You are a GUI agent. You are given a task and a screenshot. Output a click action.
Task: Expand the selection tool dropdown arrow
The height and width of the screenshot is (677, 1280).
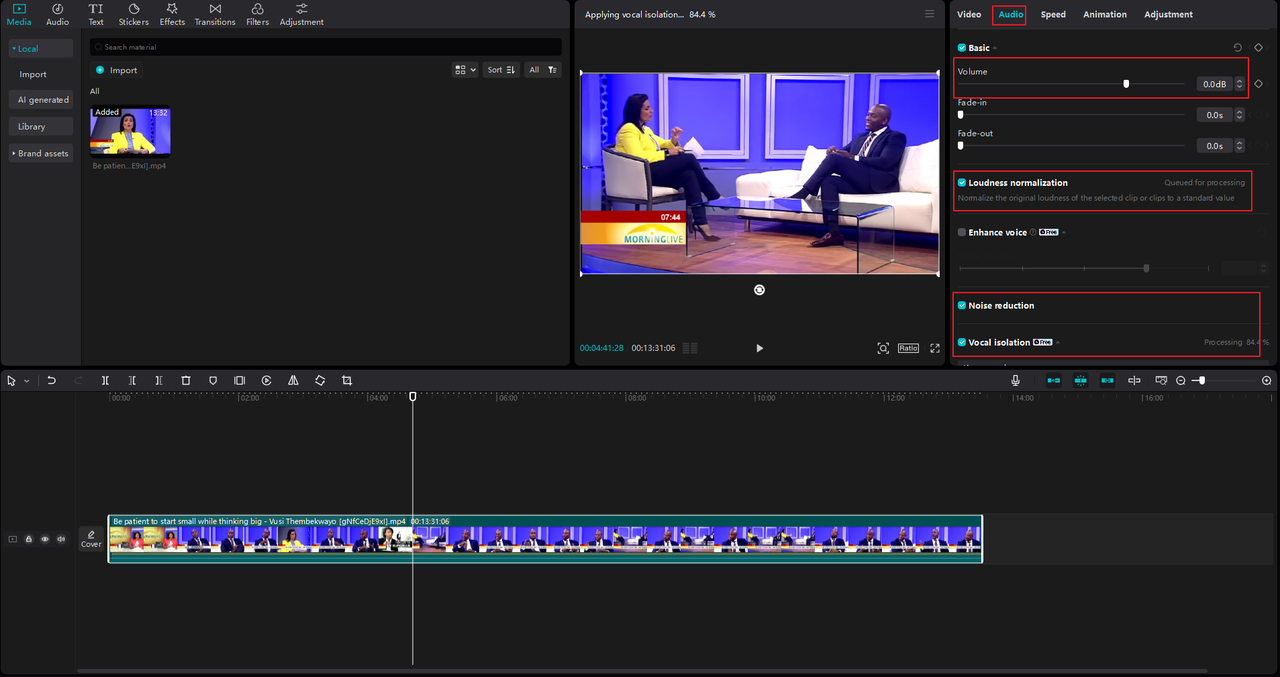pos(27,381)
